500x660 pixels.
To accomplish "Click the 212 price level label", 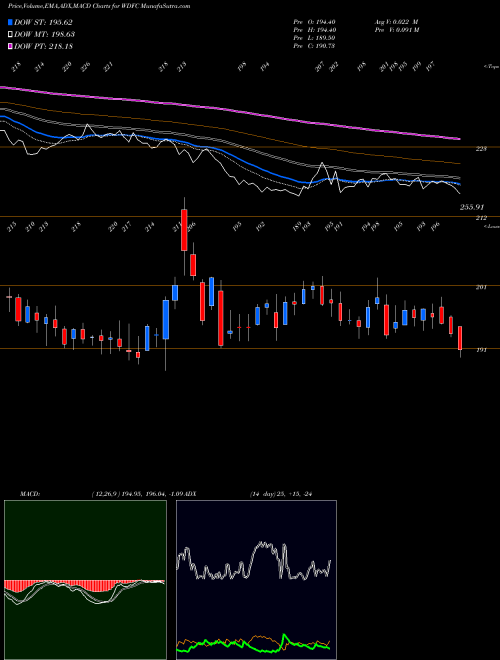I will point(481,218).
